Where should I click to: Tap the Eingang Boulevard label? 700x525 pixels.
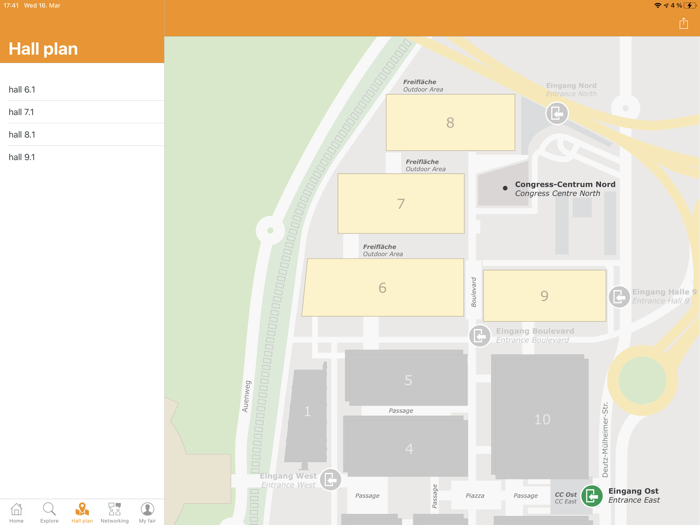coord(535,331)
